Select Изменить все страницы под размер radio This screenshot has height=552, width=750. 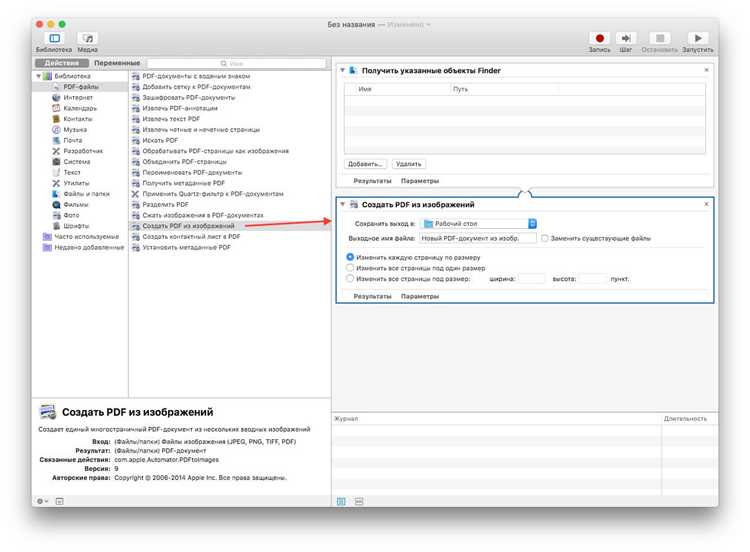pos(350,278)
